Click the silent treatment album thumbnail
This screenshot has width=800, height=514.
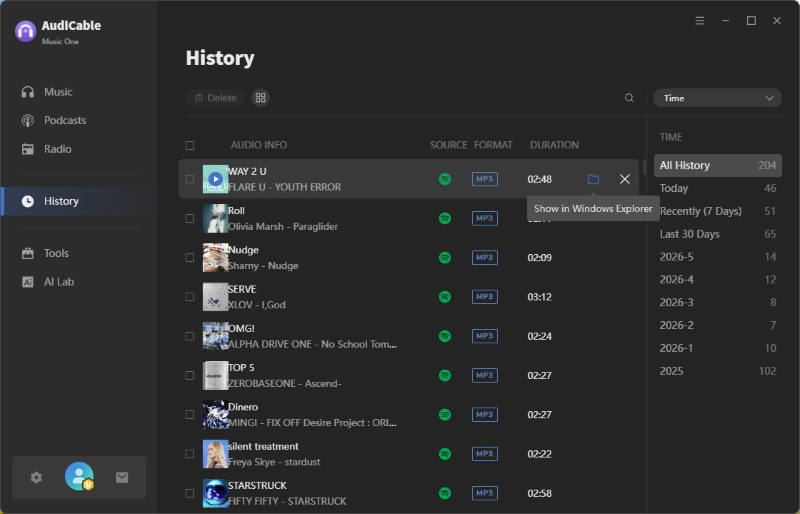(x=215, y=454)
